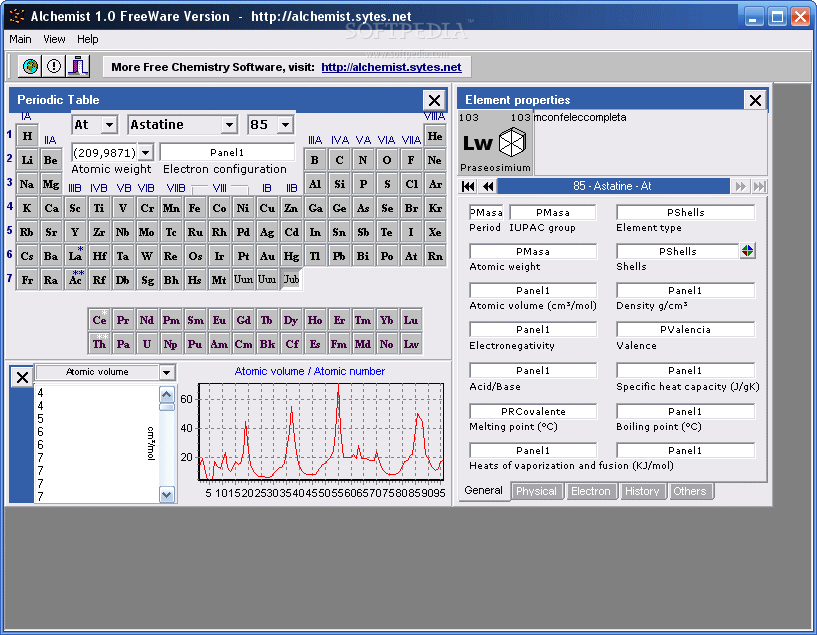Open the Help menu
This screenshot has height=635, width=817.
pos(88,39)
